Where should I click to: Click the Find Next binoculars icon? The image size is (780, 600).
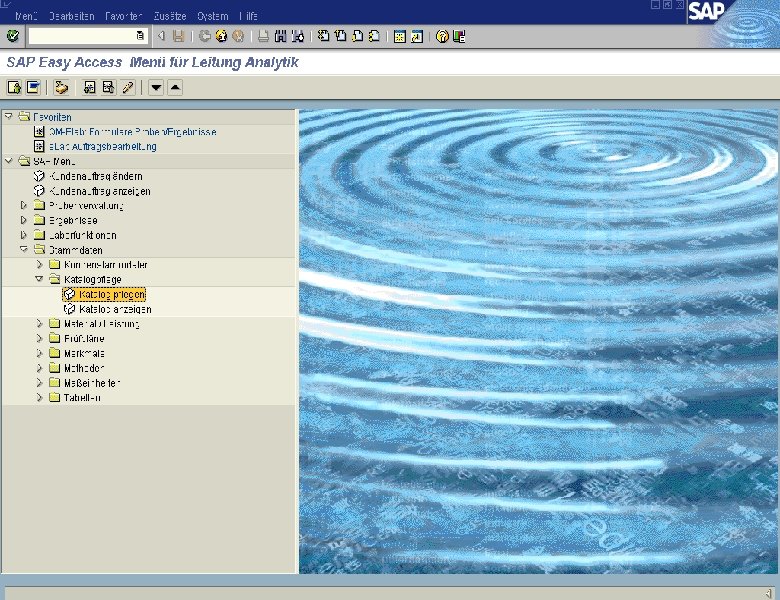tap(297, 36)
